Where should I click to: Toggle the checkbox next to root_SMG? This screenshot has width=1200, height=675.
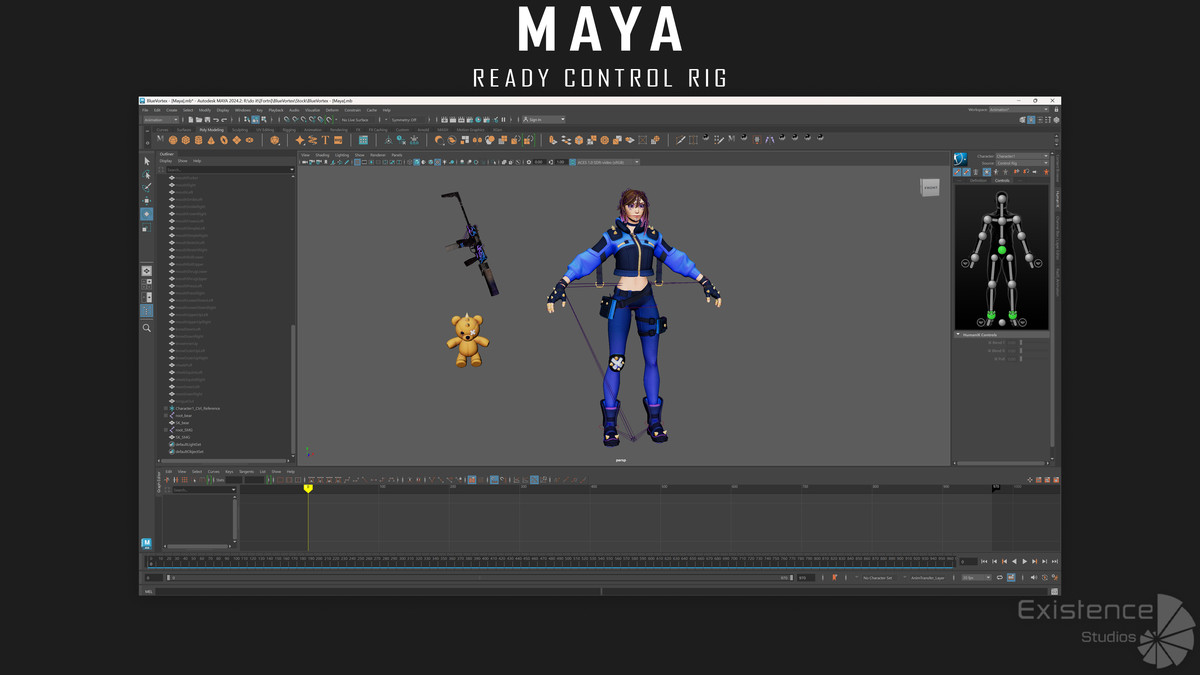tap(165, 430)
